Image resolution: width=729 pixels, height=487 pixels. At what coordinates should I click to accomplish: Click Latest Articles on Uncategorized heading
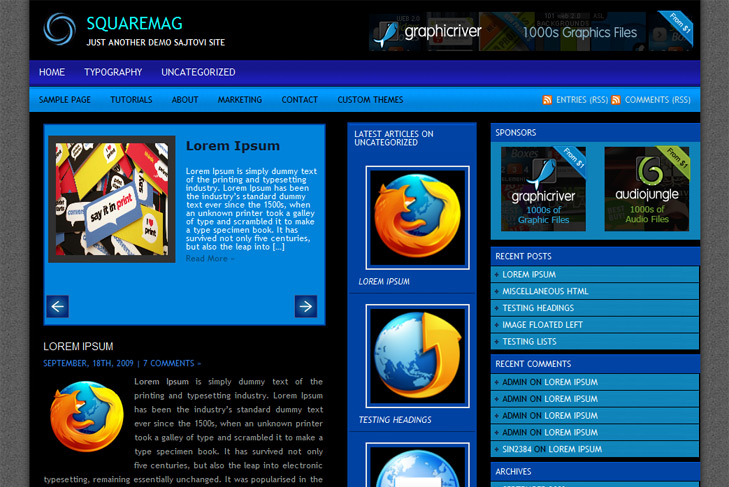coord(394,138)
